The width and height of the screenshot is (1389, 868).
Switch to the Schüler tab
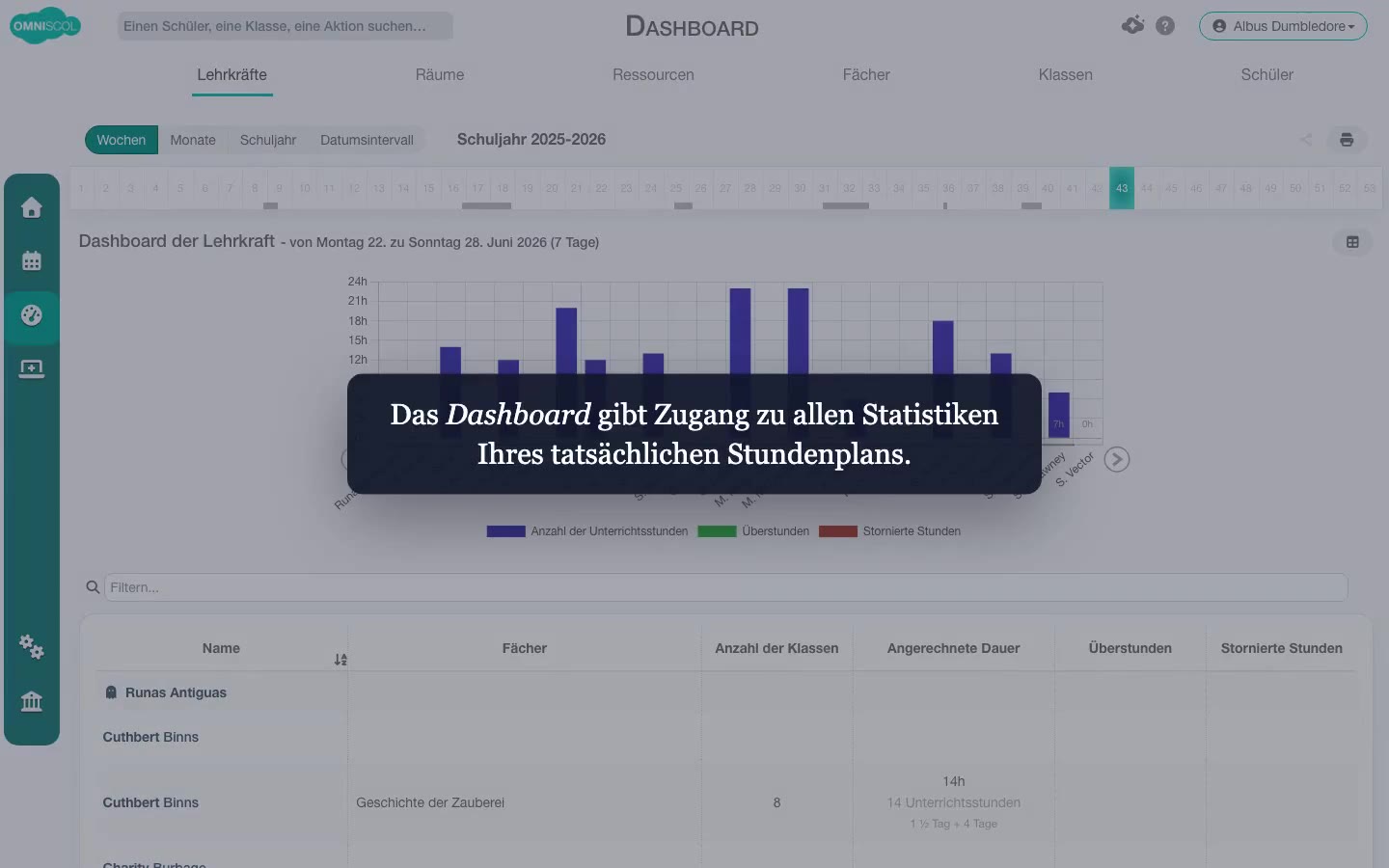click(x=1266, y=75)
